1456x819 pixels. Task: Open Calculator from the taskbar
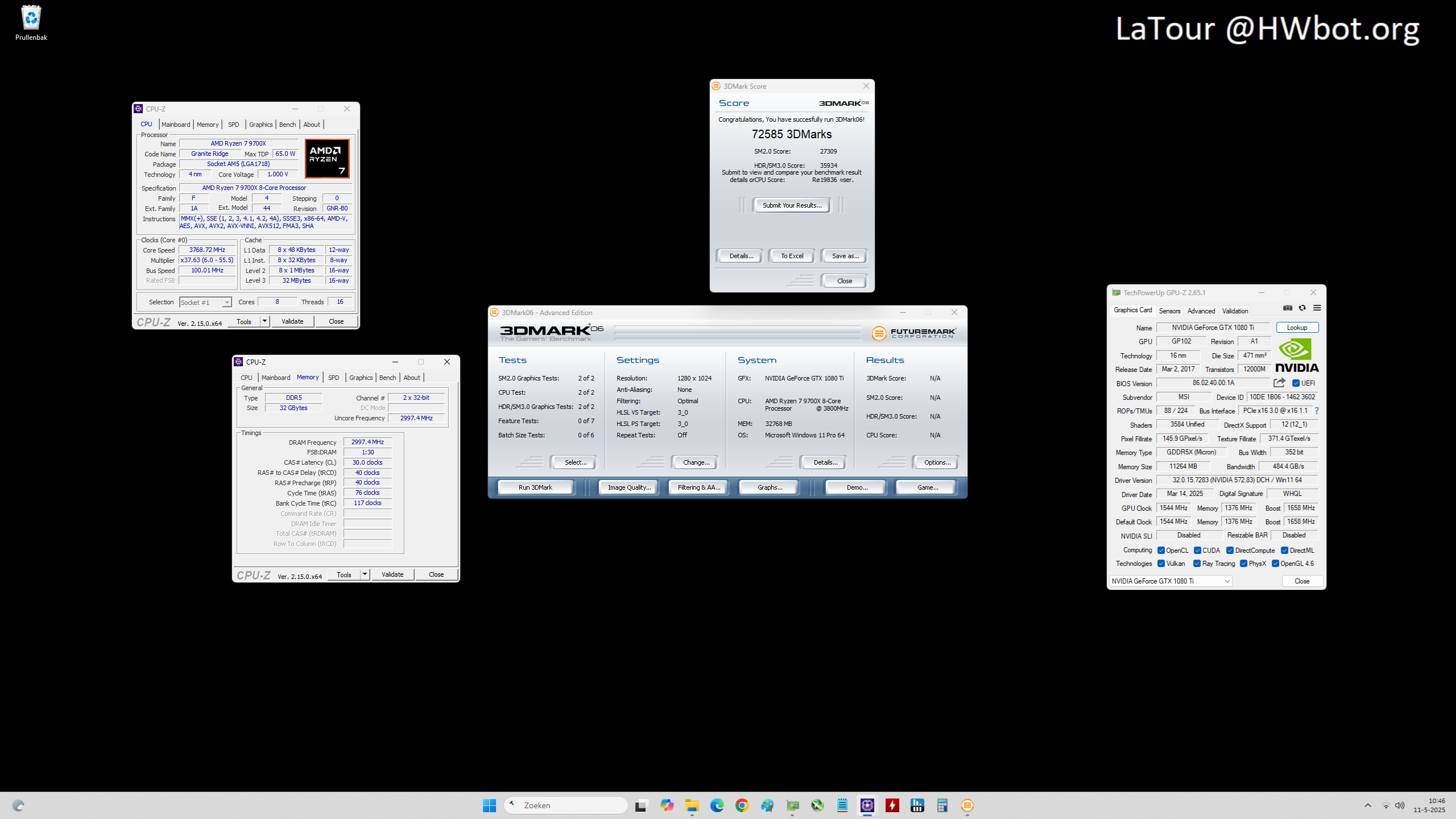click(x=942, y=805)
